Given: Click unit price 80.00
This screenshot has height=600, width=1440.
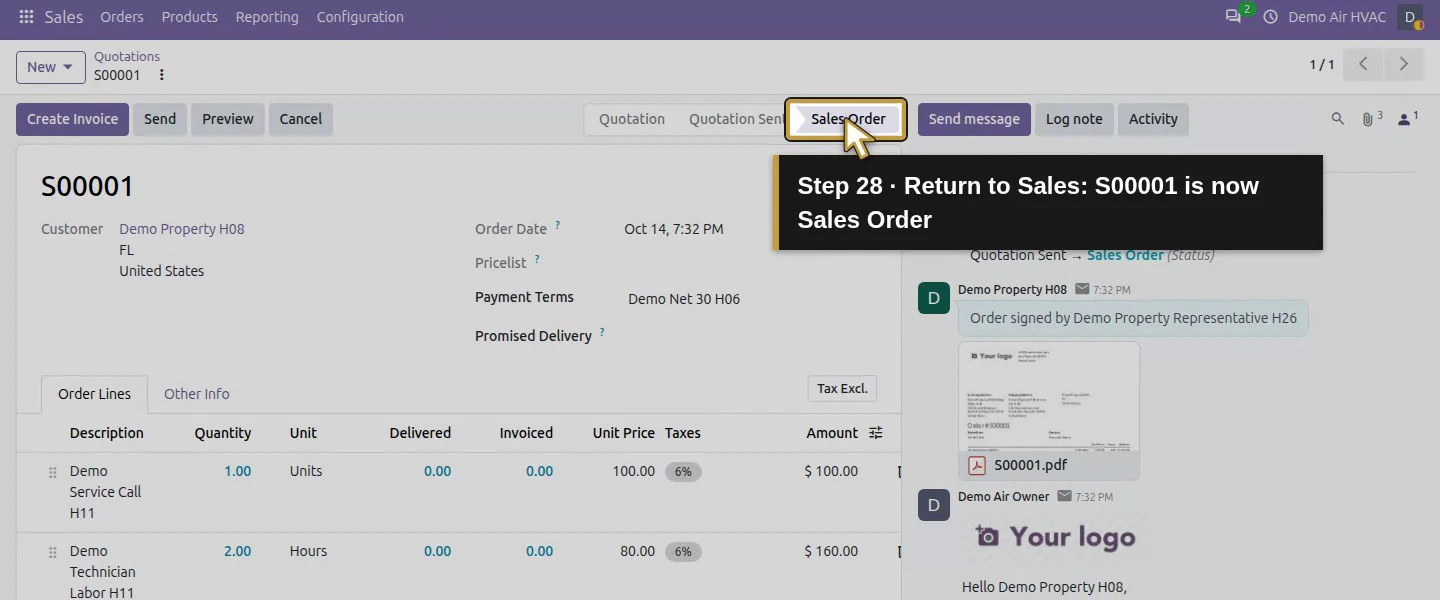Looking at the screenshot, I should (637, 551).
